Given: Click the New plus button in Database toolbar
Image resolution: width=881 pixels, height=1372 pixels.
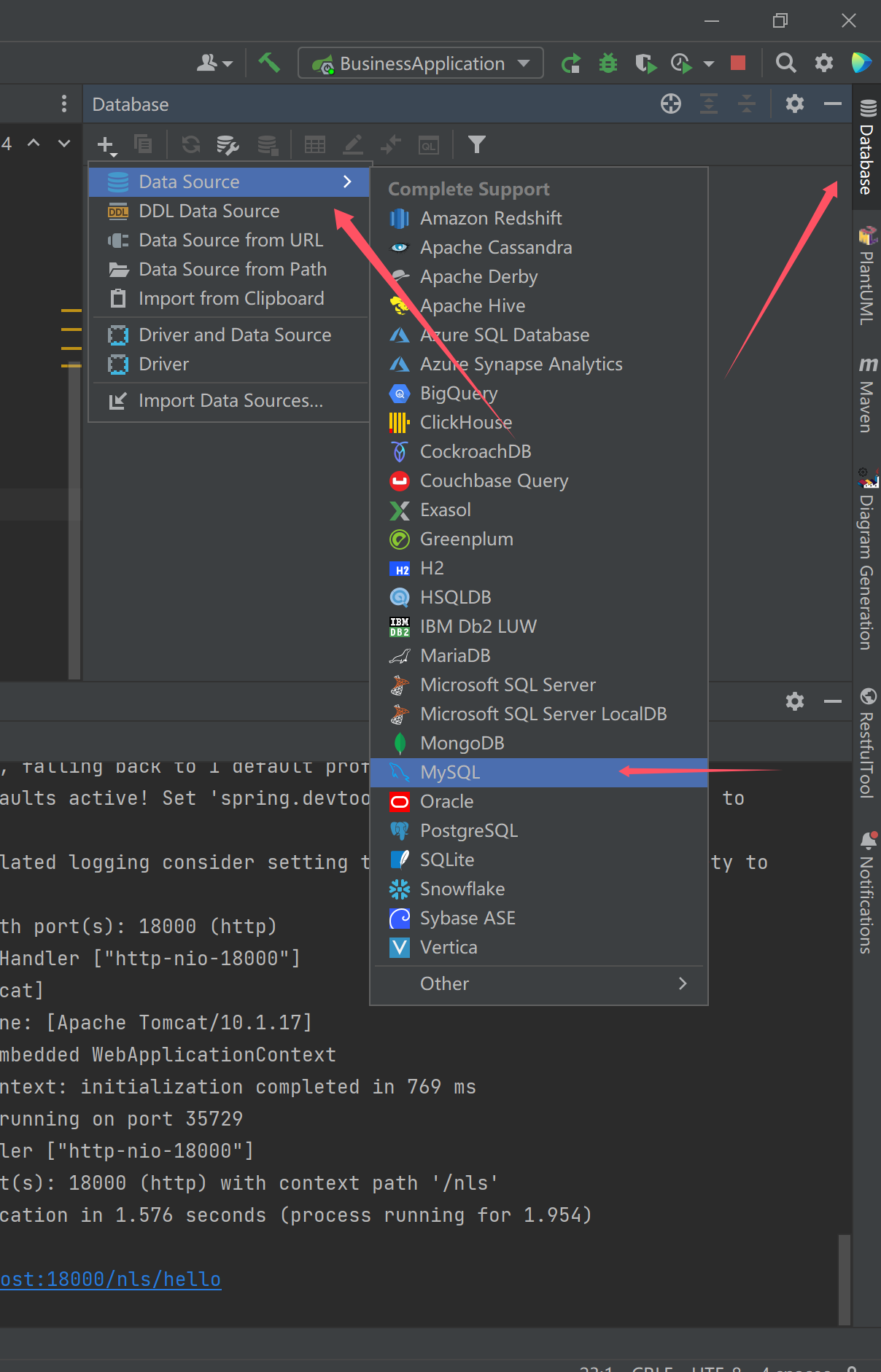Looking at the screenshot, I should coord(106,145).
